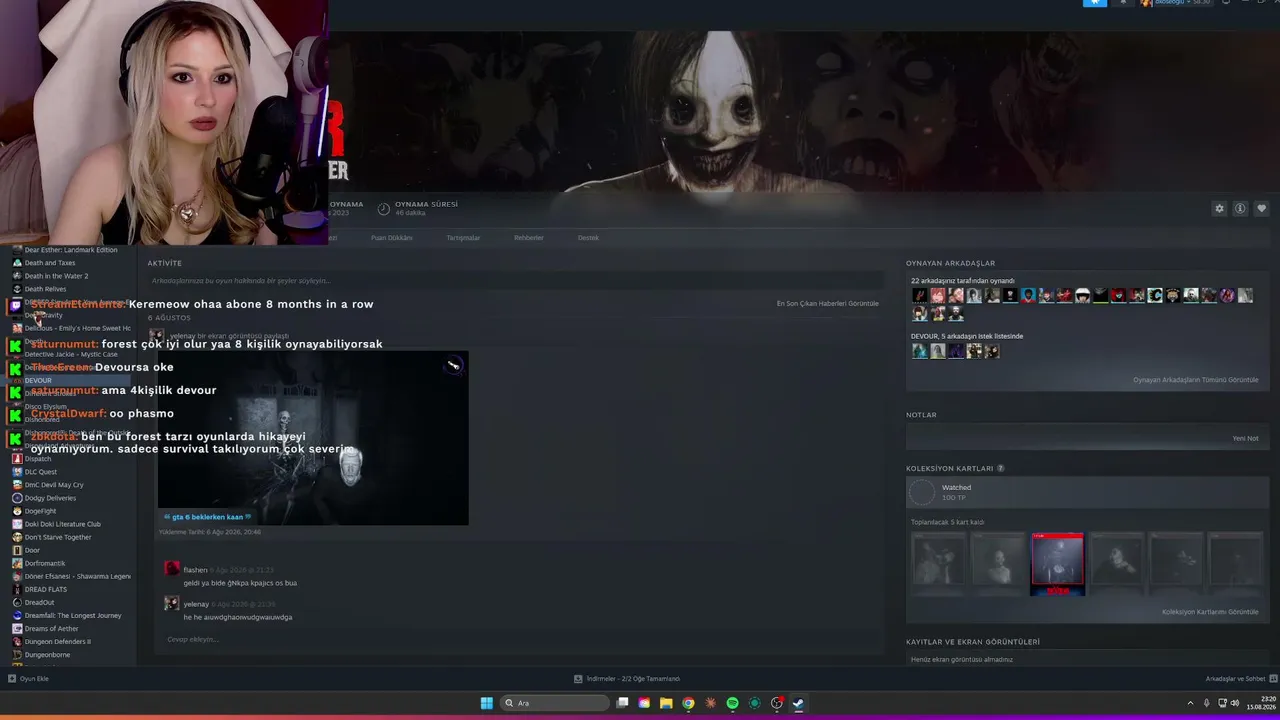Open Dungeon Defenders II entry
Image resolution: width=1280 pixels, height=720 pixels.
tap(58, 641)
